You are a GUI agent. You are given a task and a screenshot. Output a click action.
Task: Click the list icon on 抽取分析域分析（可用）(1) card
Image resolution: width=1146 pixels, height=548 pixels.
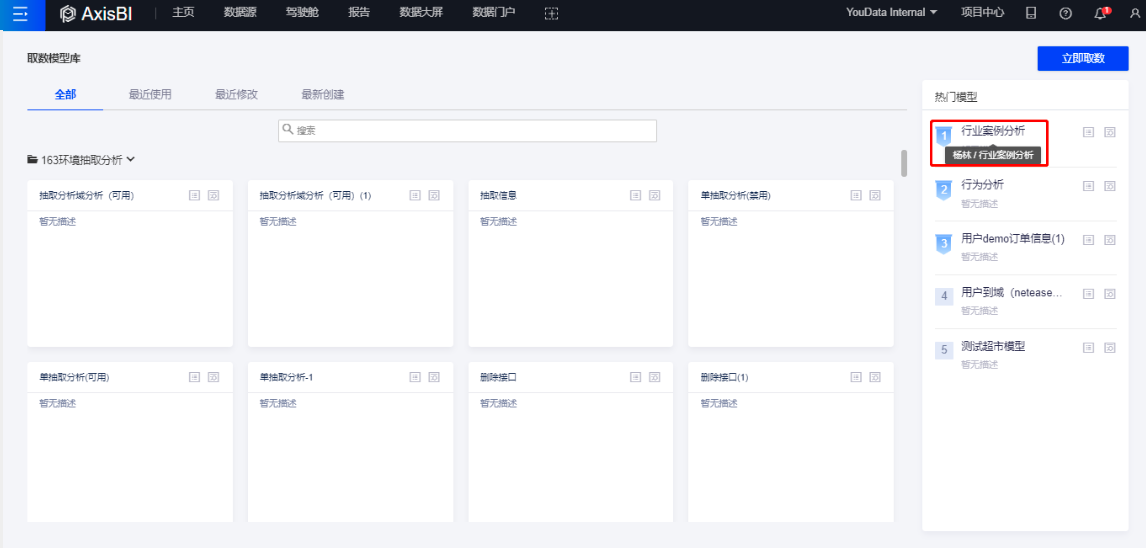coord(415,195)
